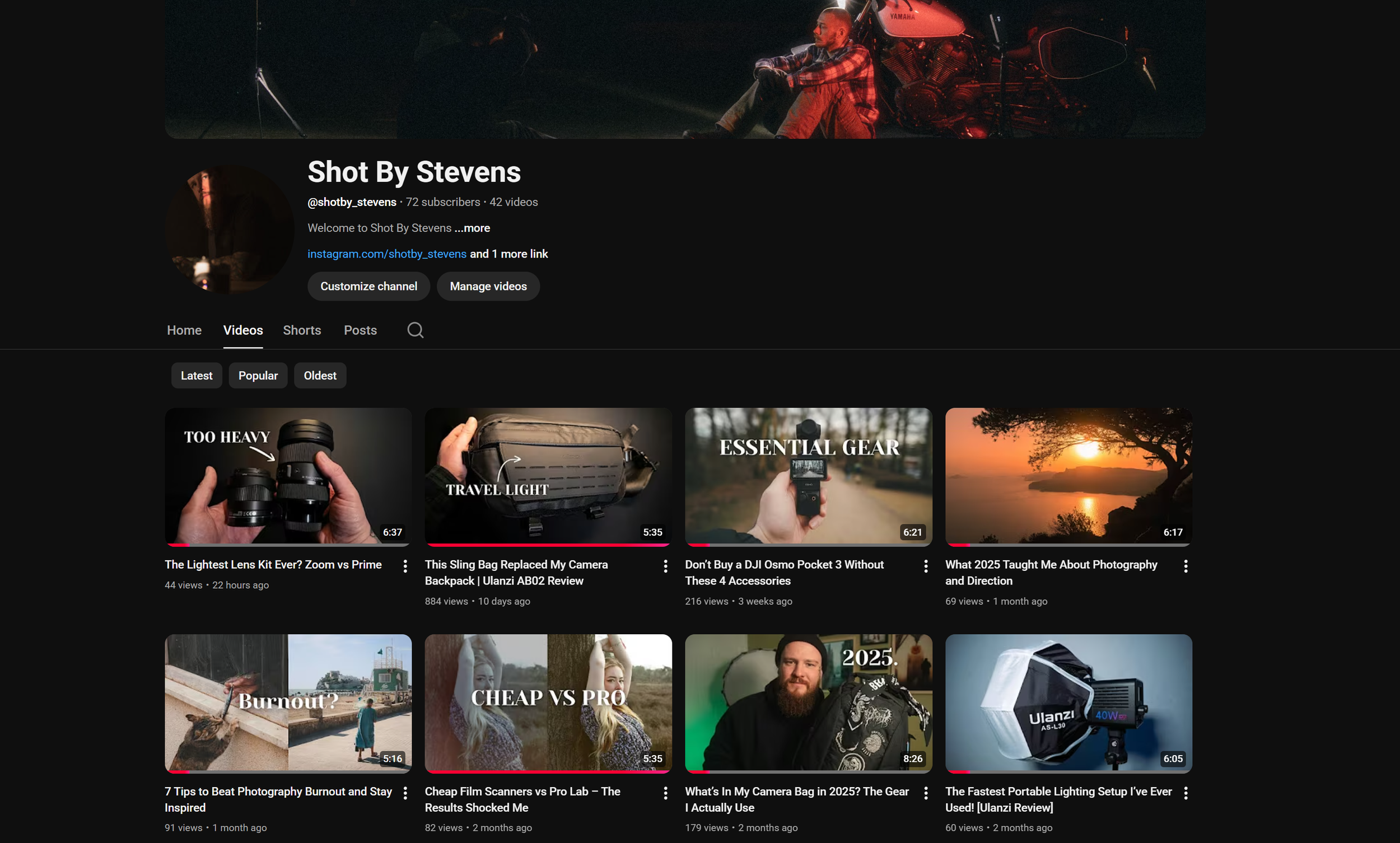
Task: Open options for Camera Bag in 2025 video
Action: coord(926,793)
